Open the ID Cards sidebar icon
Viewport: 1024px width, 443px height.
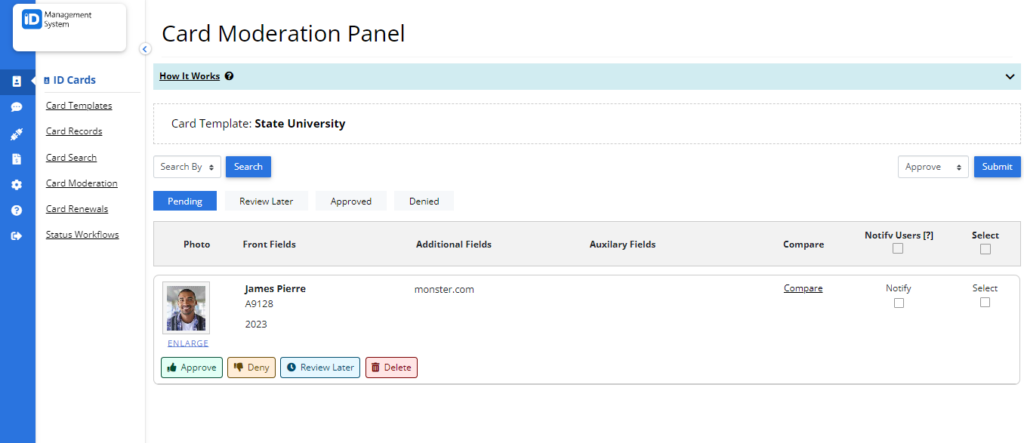pyautogui.click(x=17, y=82)
